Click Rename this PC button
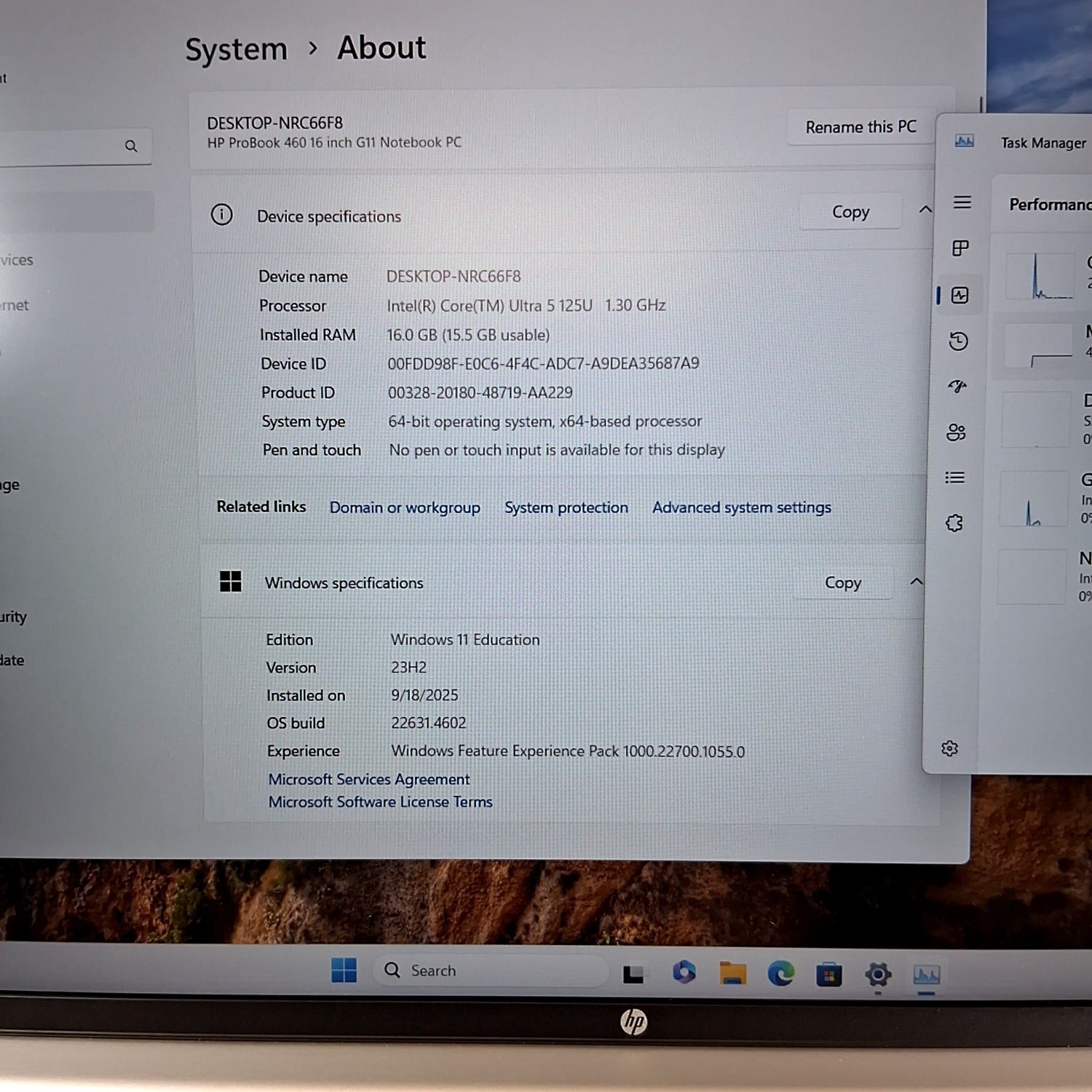1092x1092 pixels. click(860, 127)
